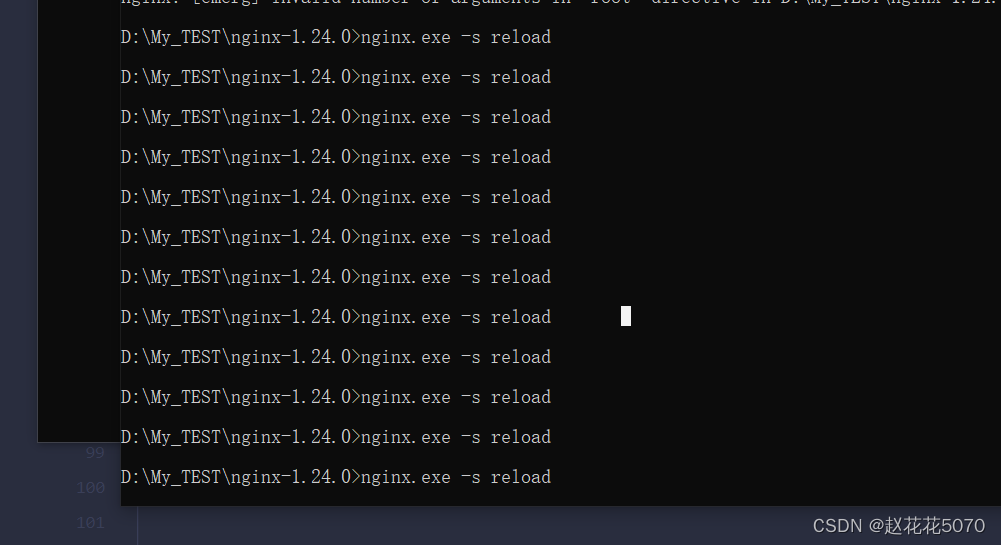Image resolution: width=1001 pixels, height=545 pixels.
Task: Click the blank dark margin left of terminal text
Action: (x=79, y=217)
